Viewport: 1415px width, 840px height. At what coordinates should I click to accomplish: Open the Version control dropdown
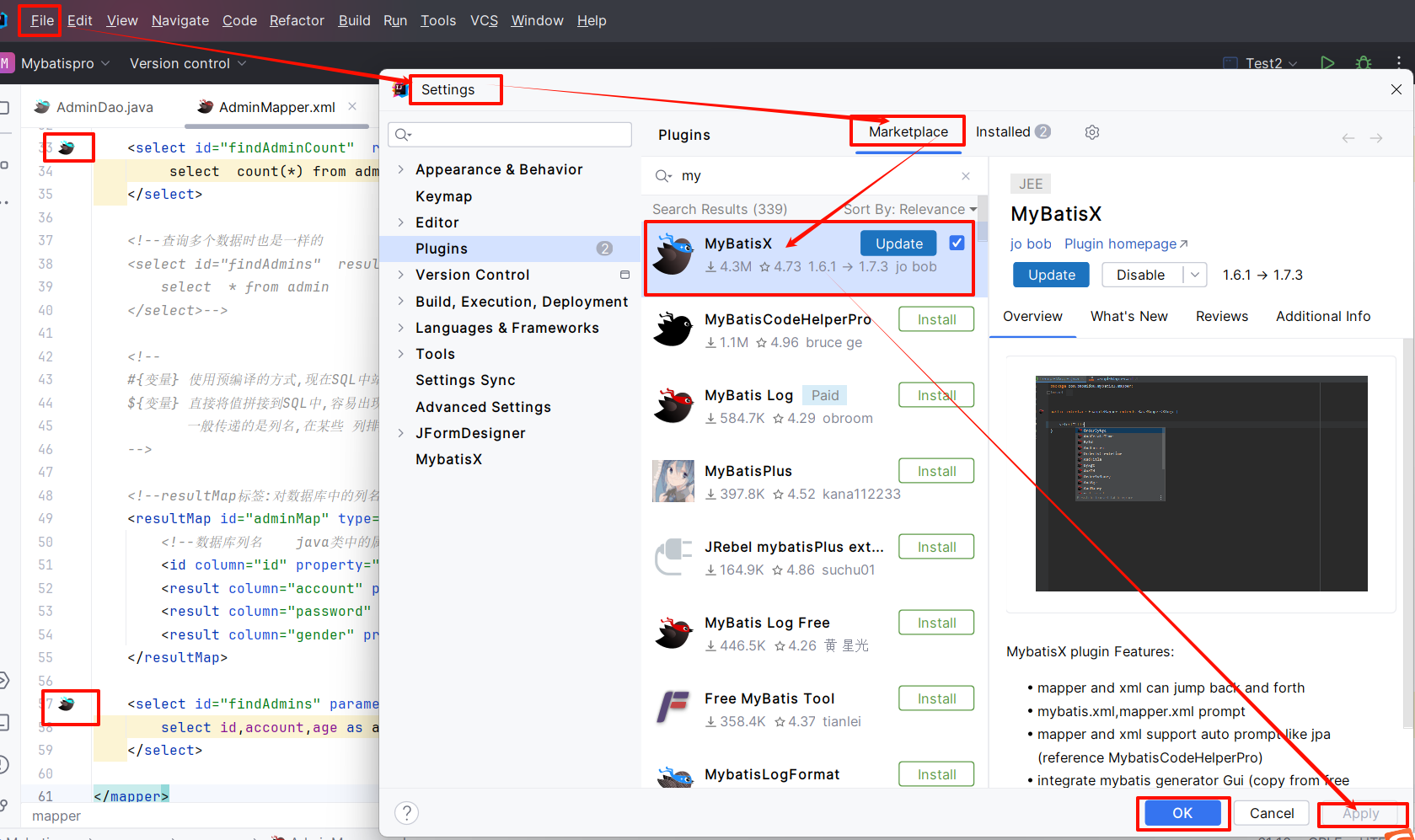pos(188,63)
